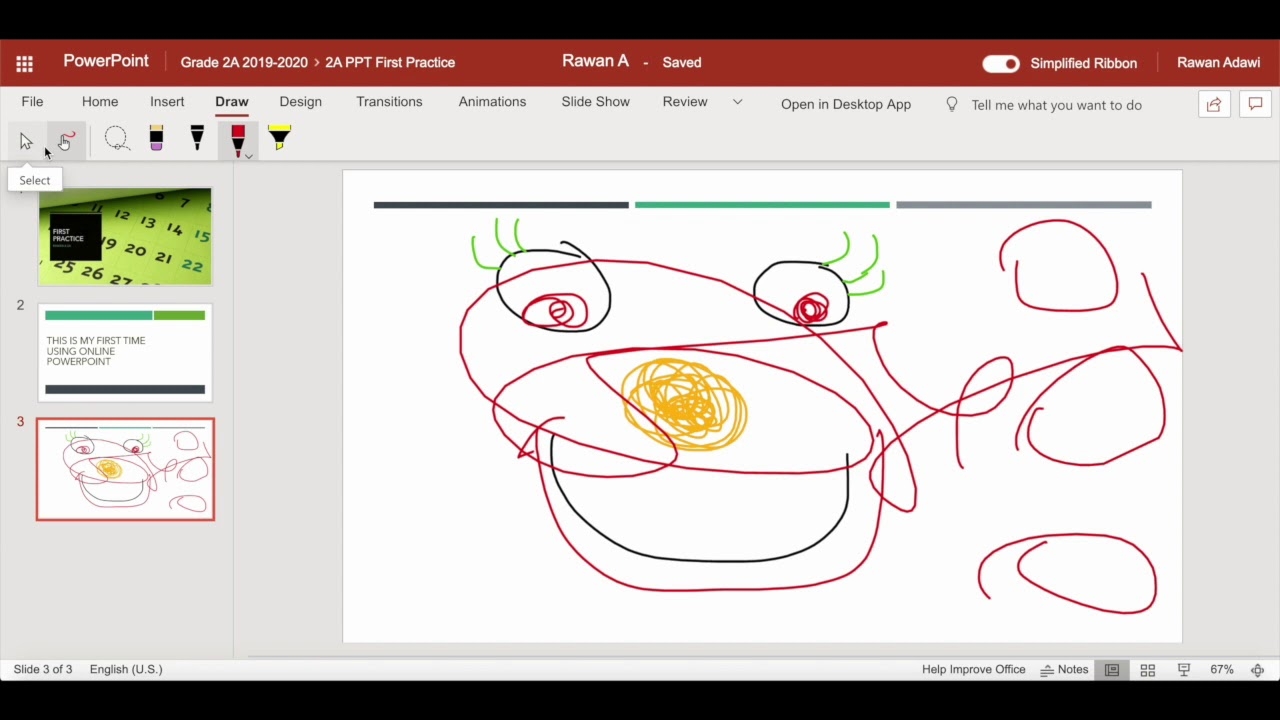Select the yellow highlighter tool
The image size is (1280, 720).
pos(279,139)
